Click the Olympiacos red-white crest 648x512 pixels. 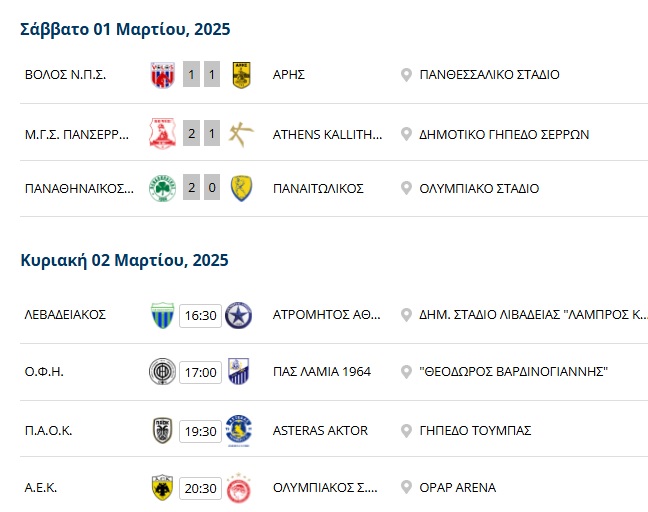pos(239,488)
